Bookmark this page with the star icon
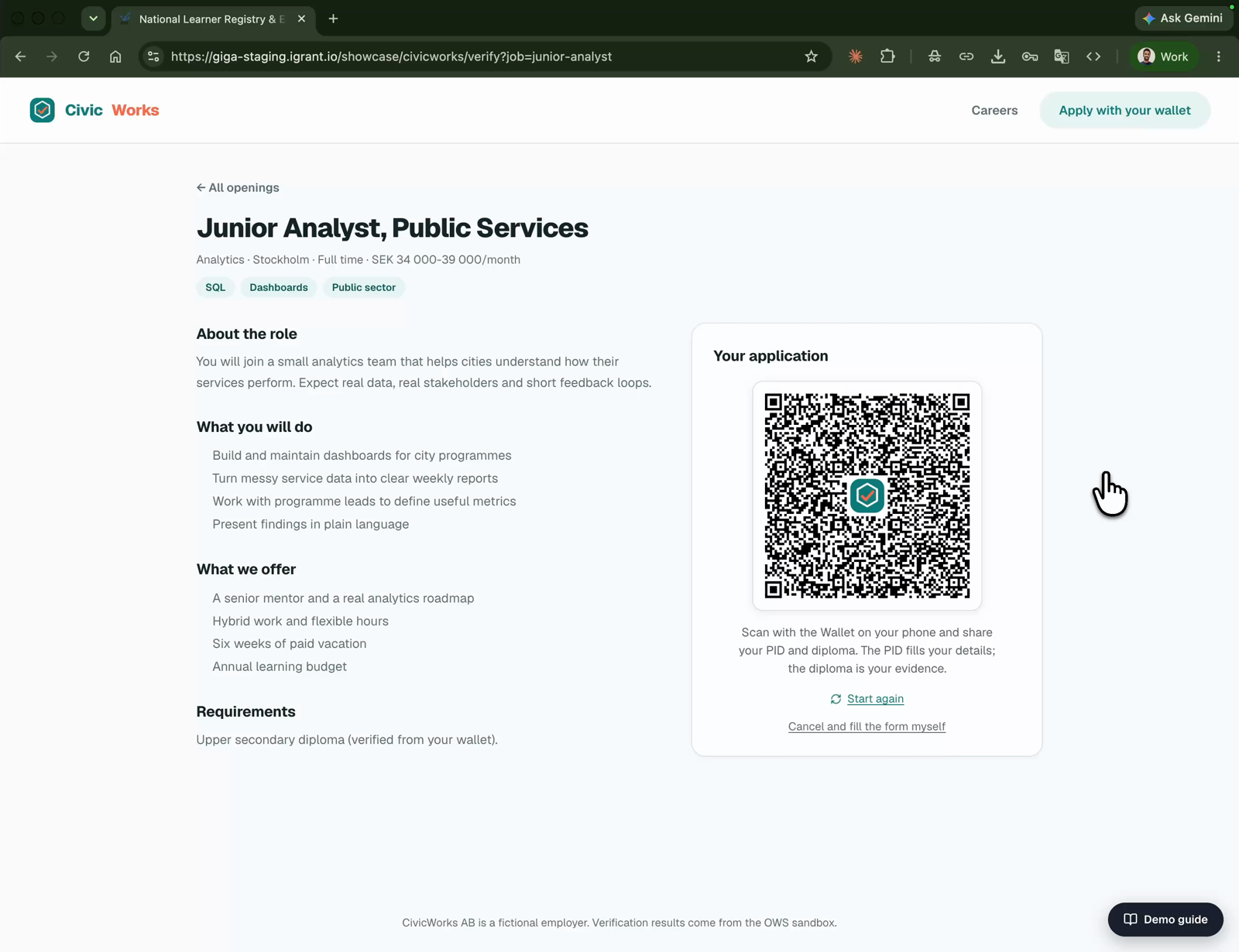 tap(811, 57)
